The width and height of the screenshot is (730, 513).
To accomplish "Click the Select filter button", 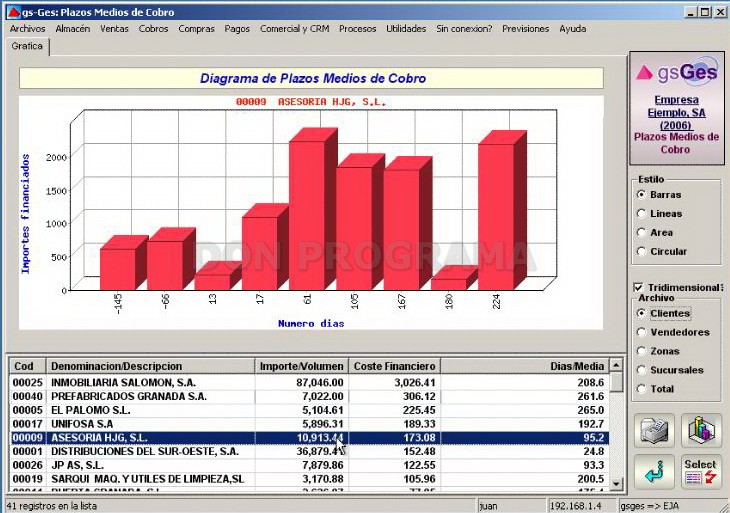I will pyautogui.click(x=701, y=472).
